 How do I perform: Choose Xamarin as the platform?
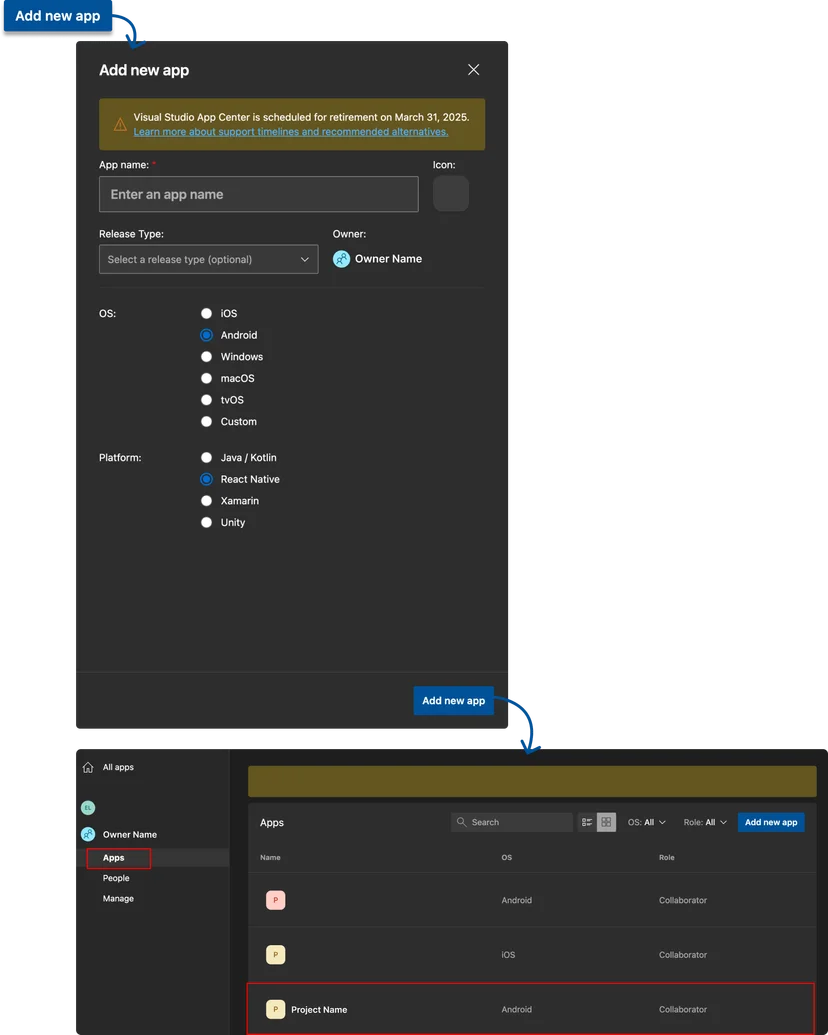(x=207, y=500)
